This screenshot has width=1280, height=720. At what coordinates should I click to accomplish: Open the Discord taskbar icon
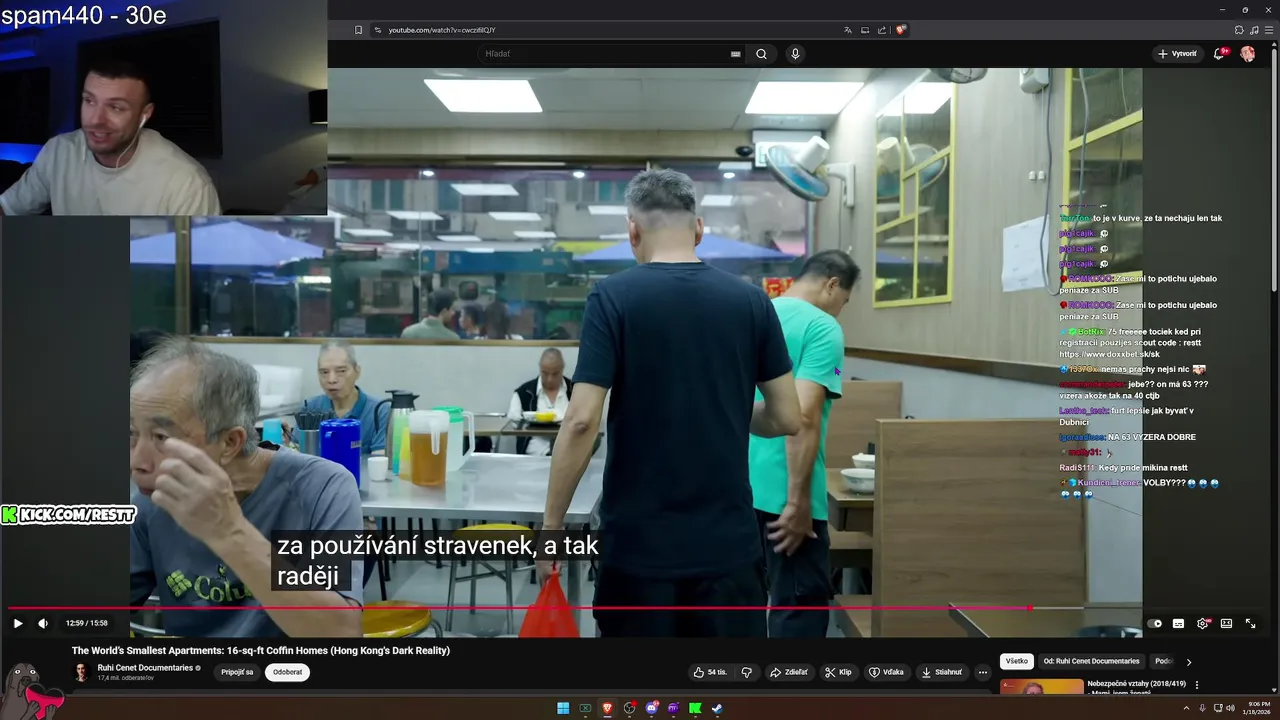651,708
